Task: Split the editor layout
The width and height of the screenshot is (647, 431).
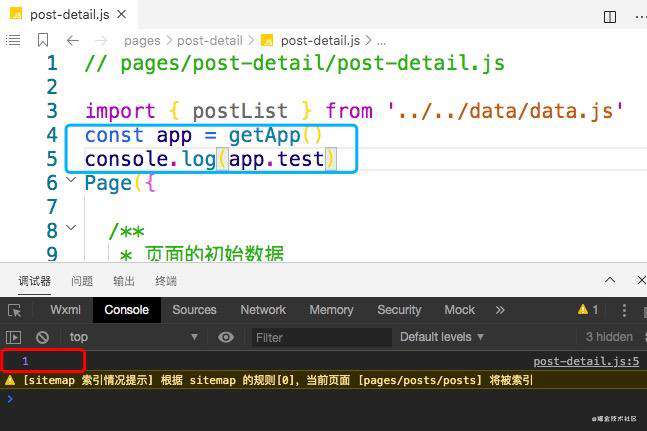Action: coord(609,17)
